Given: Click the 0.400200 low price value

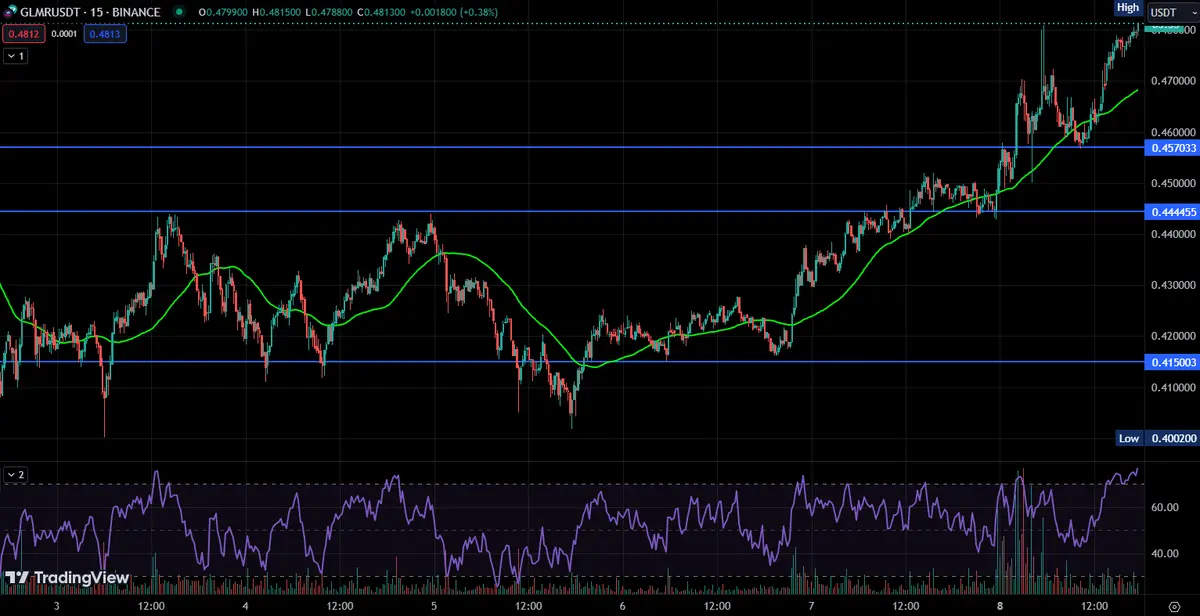Looking at the screenshot, I should tap(1173, 438).
